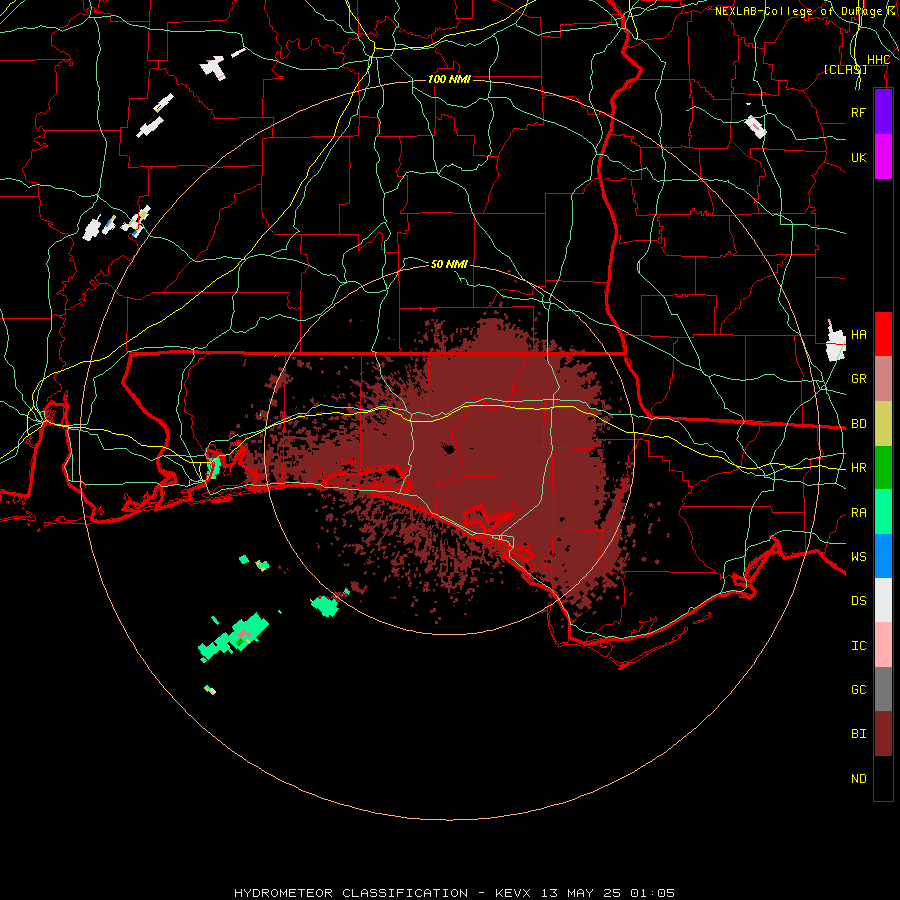Click the RF purple legend color swatch
900x900 pixels.
(883, 112)
